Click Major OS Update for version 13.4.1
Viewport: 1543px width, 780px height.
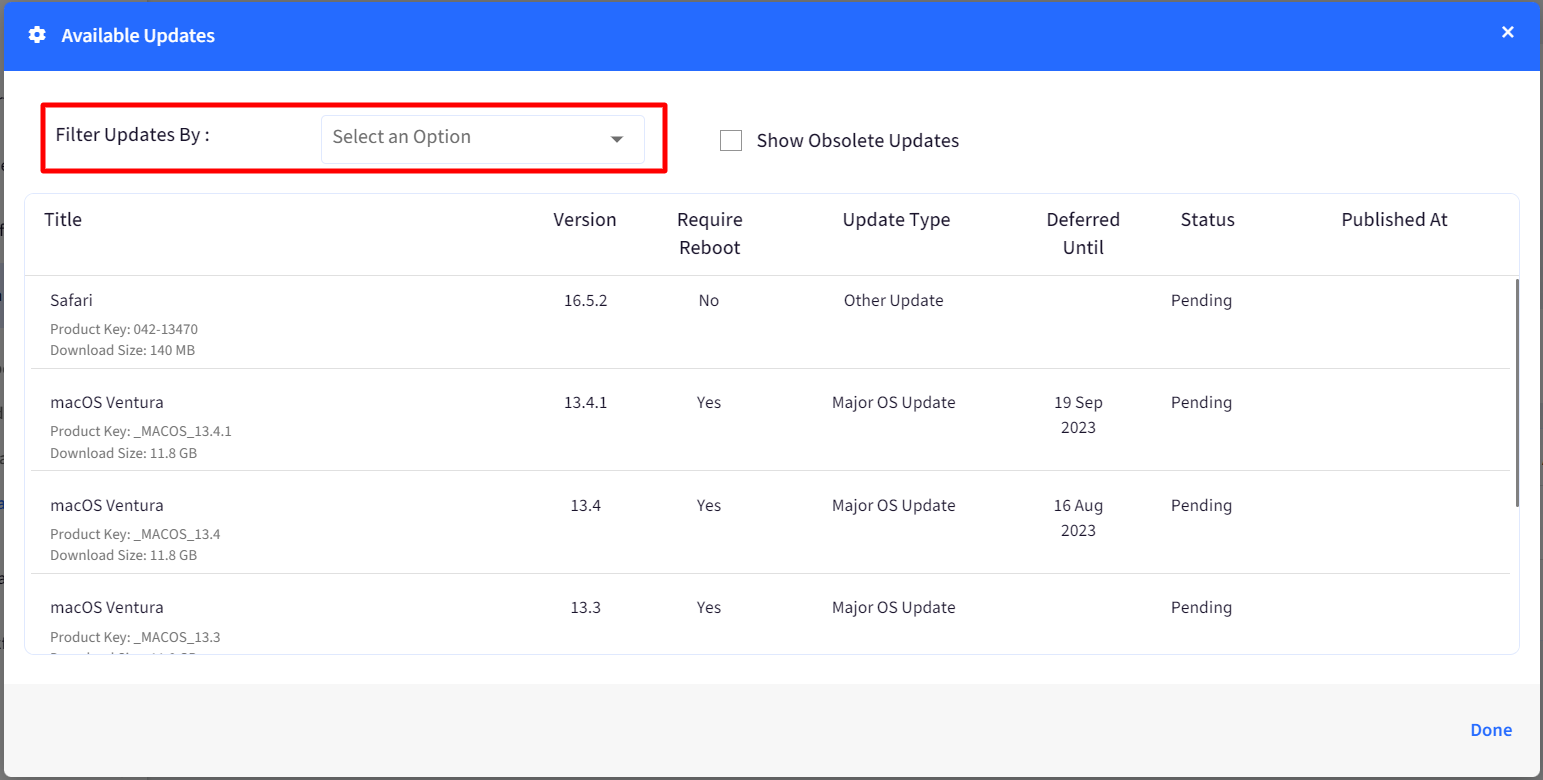point(894,403)
